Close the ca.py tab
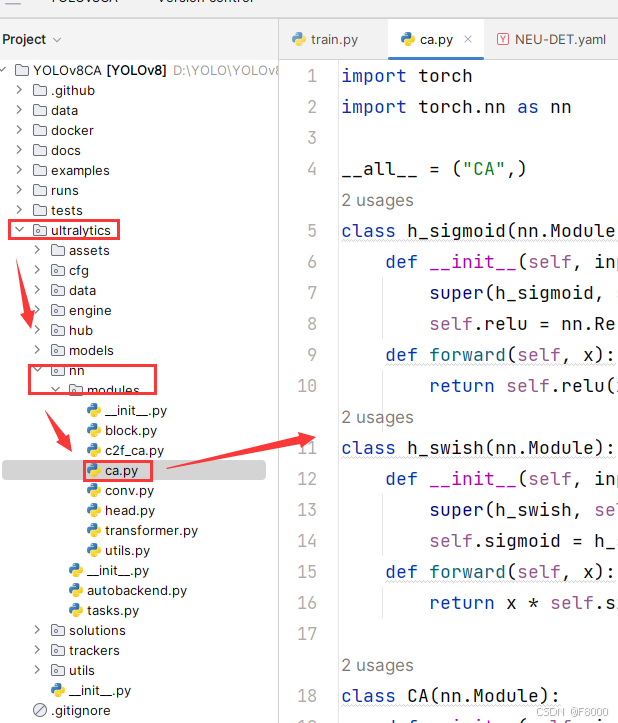Image resolution: width=618 pixels, height=723 pixels. [468, 39]
